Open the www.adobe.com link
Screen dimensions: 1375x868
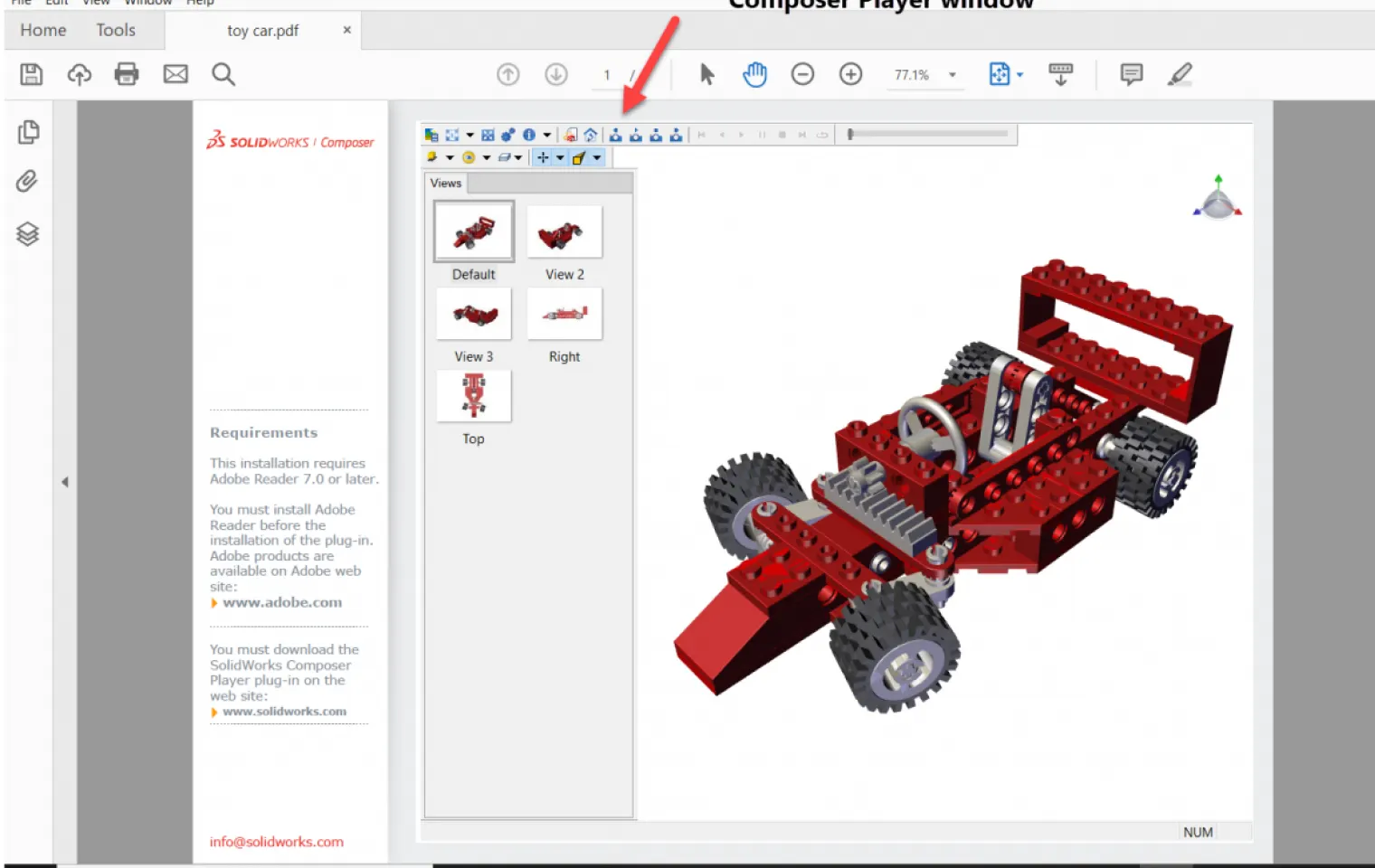282,602
